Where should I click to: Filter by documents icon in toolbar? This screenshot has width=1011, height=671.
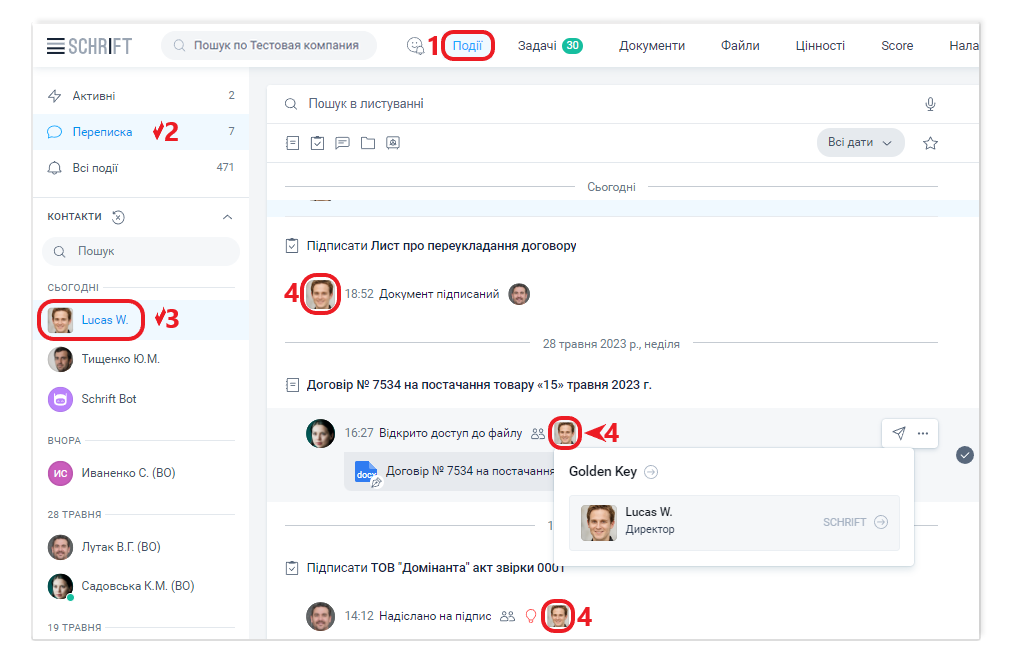click(x=292, y=143)
